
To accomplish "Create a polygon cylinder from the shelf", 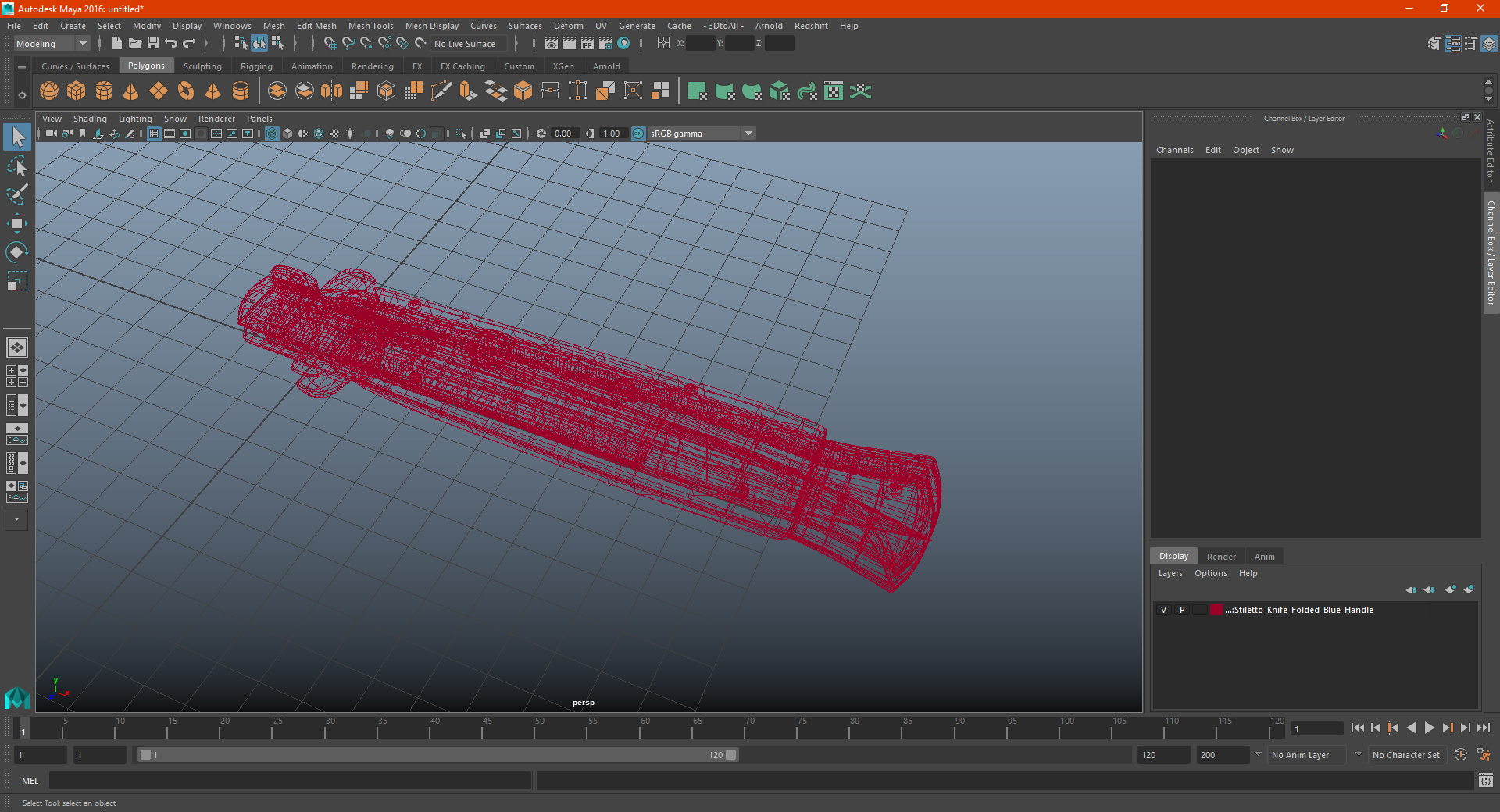I will pos(104,91).
